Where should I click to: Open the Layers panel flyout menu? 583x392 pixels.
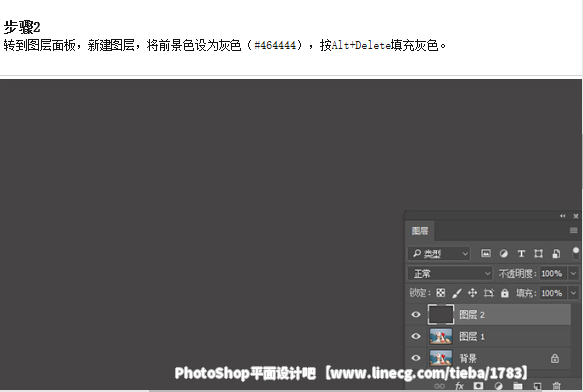(574, 231)
